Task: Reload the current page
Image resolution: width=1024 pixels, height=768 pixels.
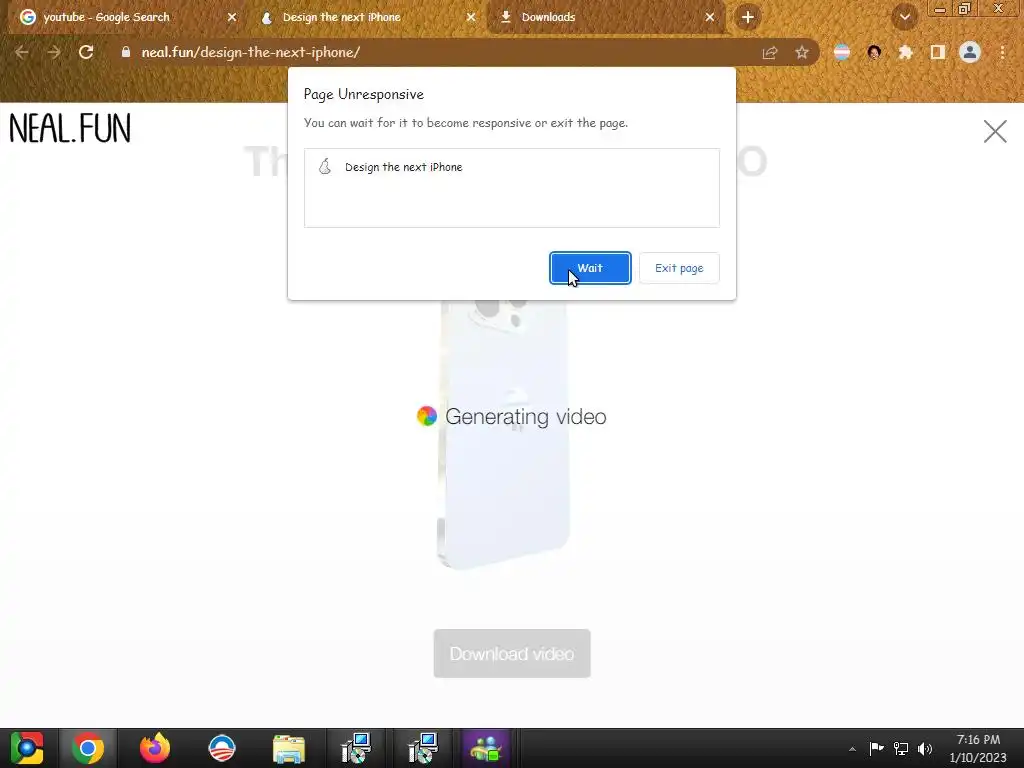Action: coord(86,52)
